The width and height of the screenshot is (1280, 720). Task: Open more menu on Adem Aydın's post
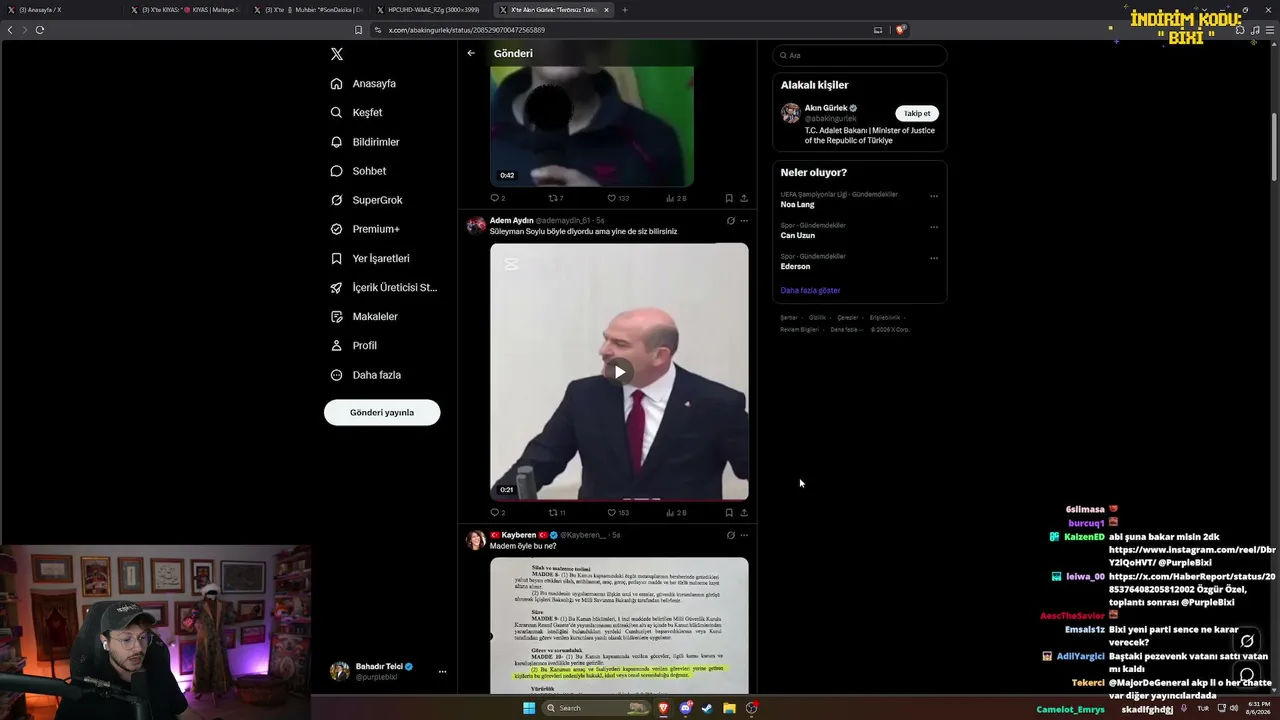click(x=744, y=220)
